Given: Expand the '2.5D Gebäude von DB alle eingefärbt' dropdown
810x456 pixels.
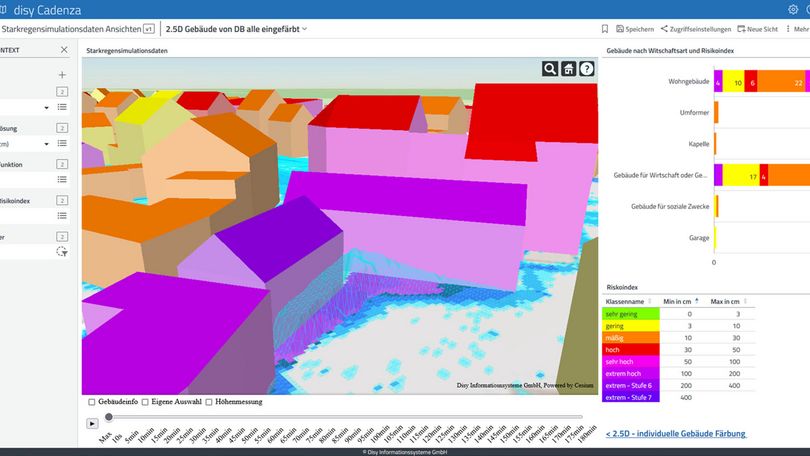Looking at the screenshot, I should tap(304, 29).
